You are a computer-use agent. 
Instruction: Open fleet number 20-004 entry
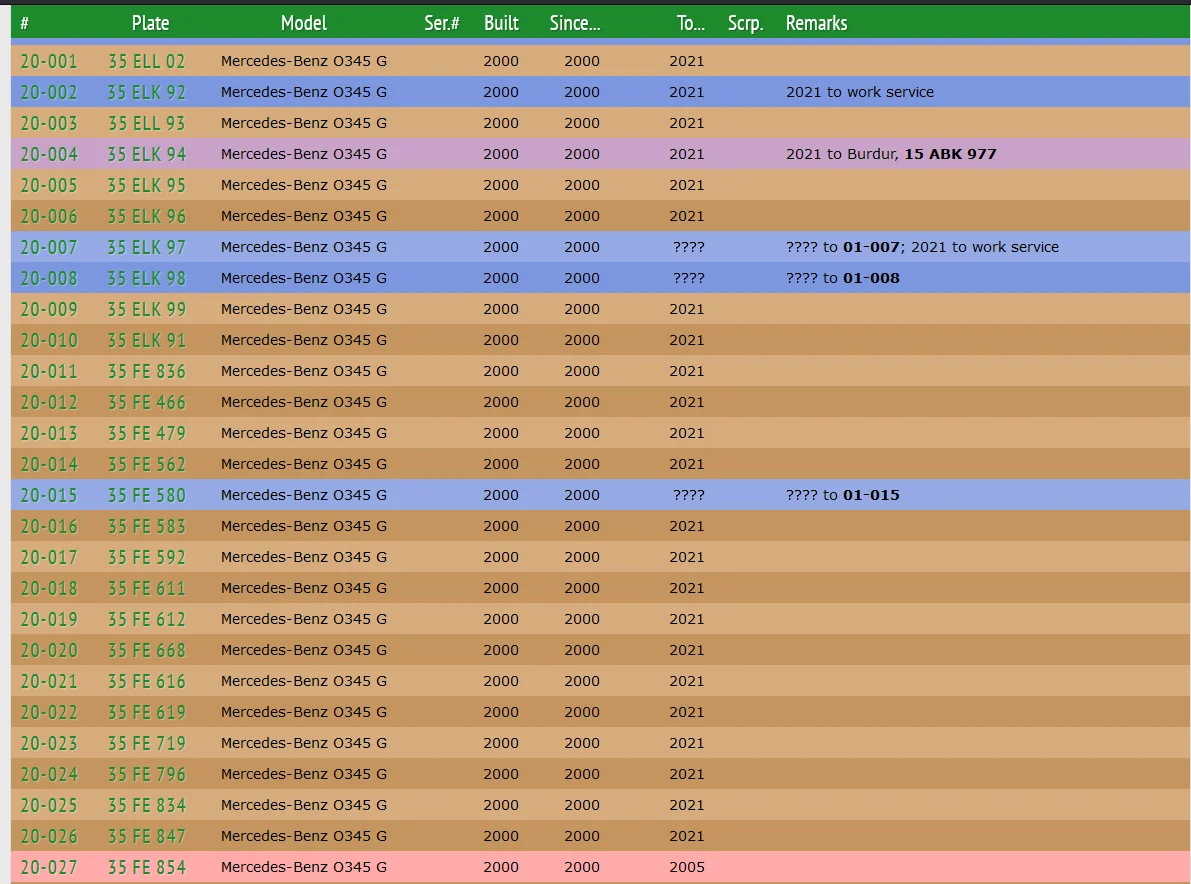coord(48,154)
